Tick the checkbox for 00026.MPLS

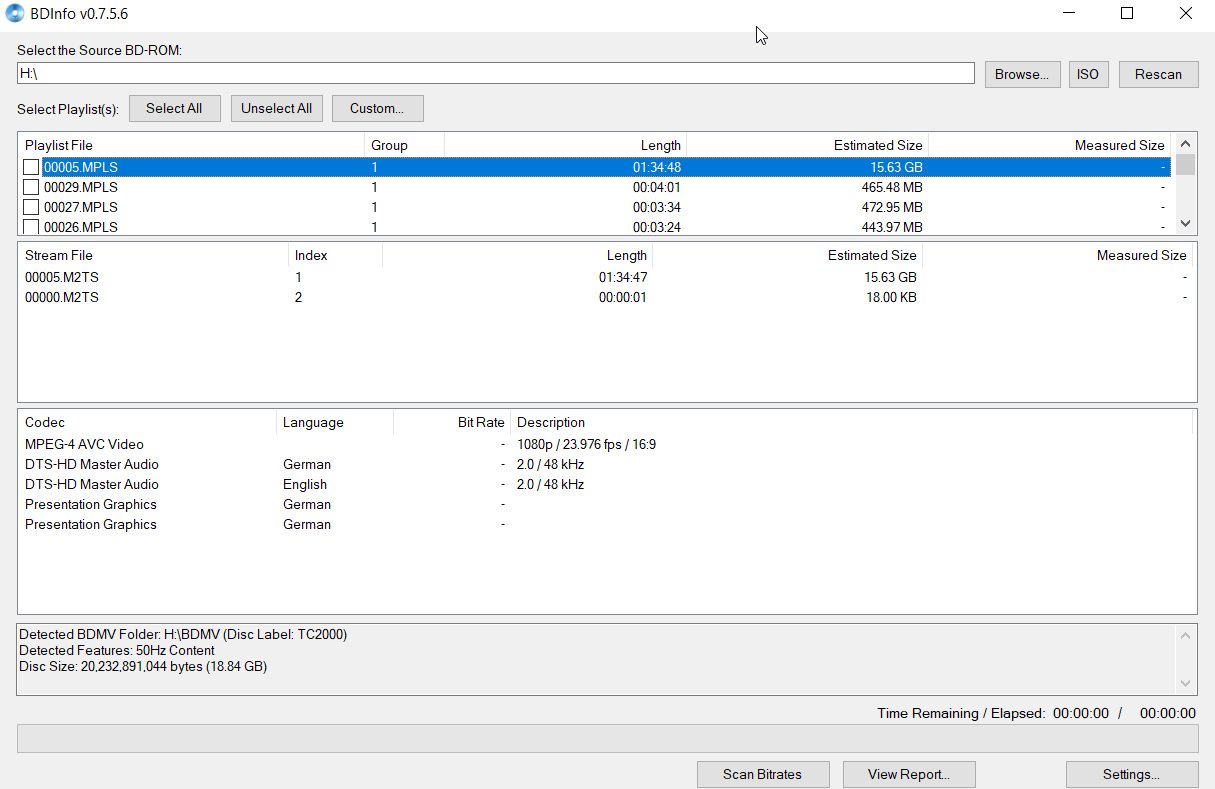(x=32, y=227)
